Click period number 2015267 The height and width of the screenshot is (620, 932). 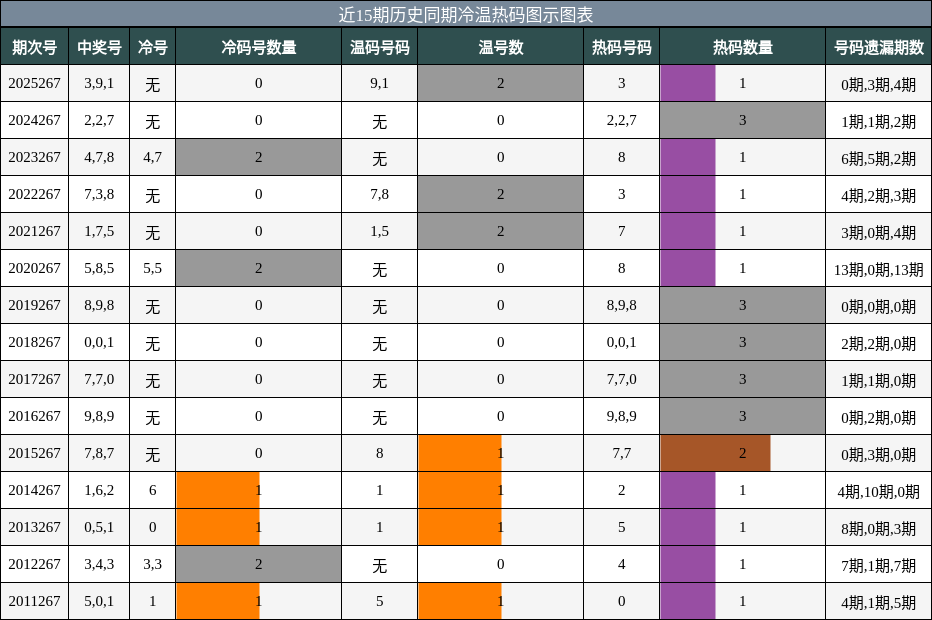(34, 453)
